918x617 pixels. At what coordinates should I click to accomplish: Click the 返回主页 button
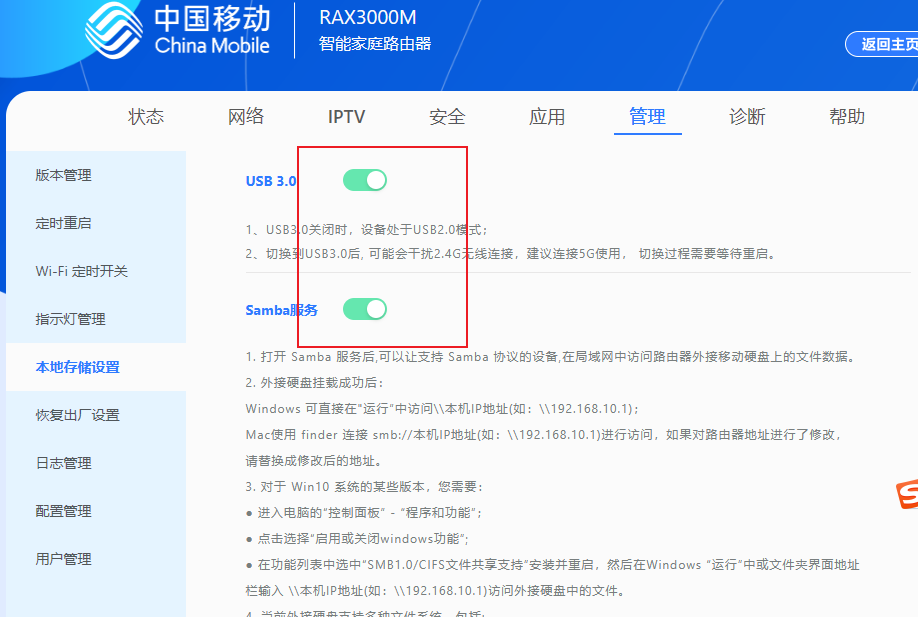[882, 44]
